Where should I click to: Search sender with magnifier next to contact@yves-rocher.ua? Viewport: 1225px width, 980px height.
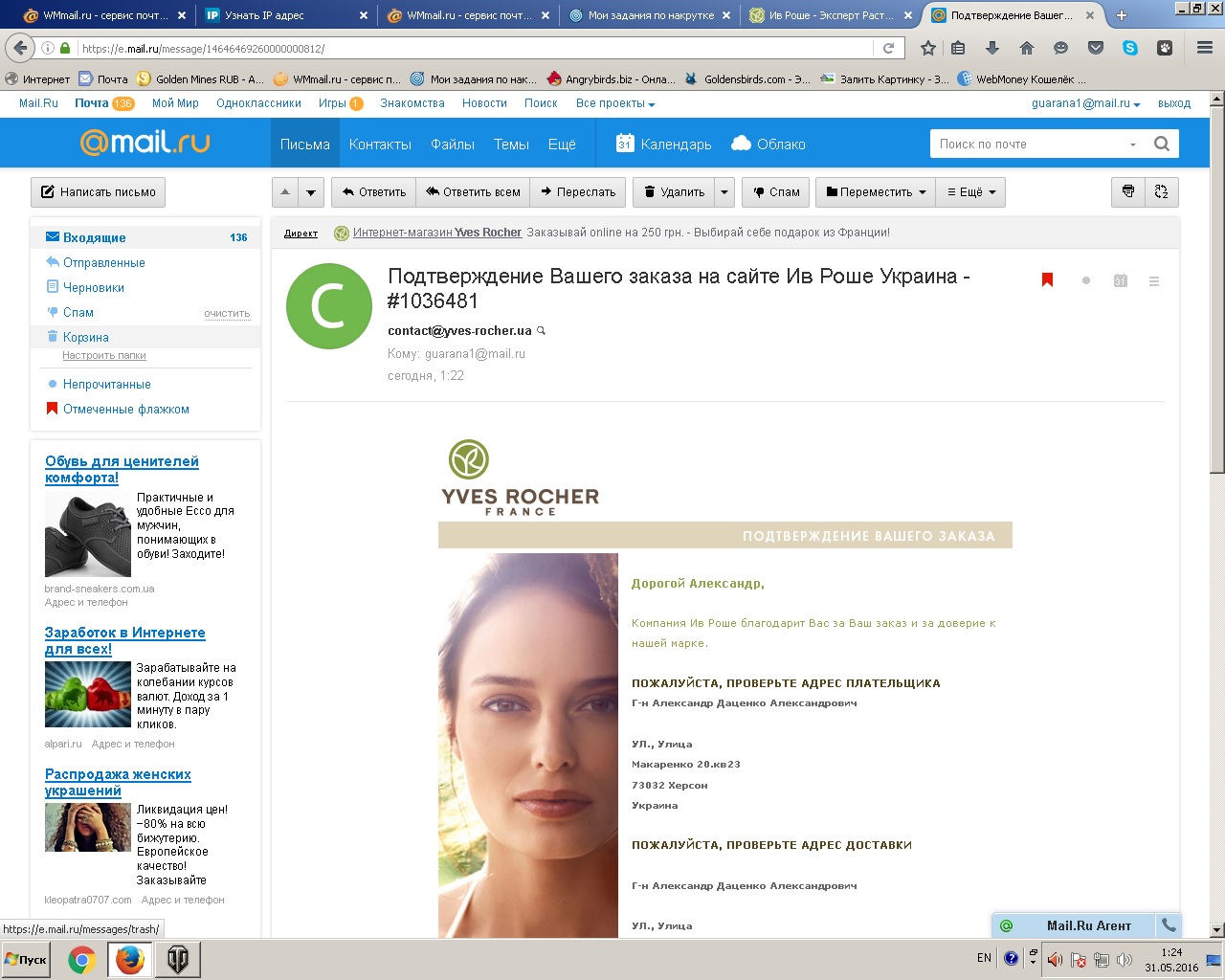coord(542,331)
